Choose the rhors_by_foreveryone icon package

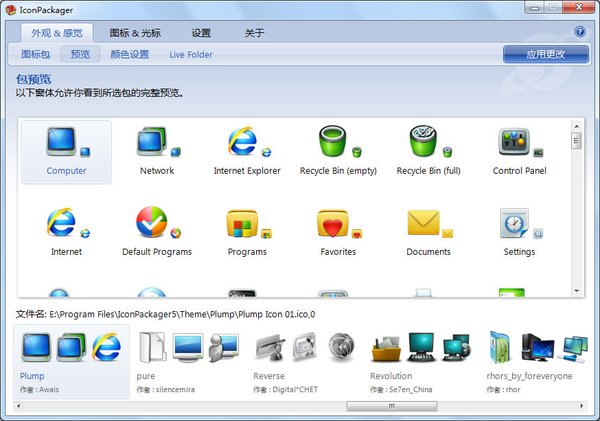click(536, 362)
